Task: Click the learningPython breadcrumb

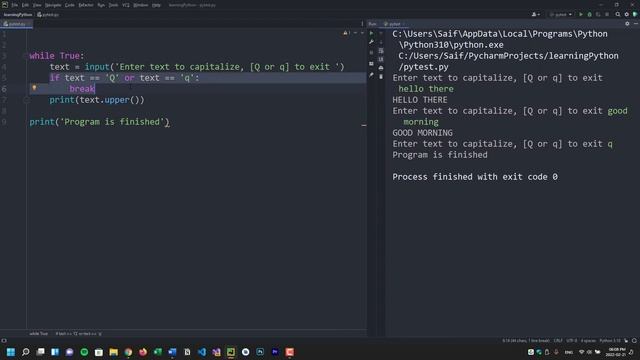Action: pyautogui.click(x=18, y=14)
